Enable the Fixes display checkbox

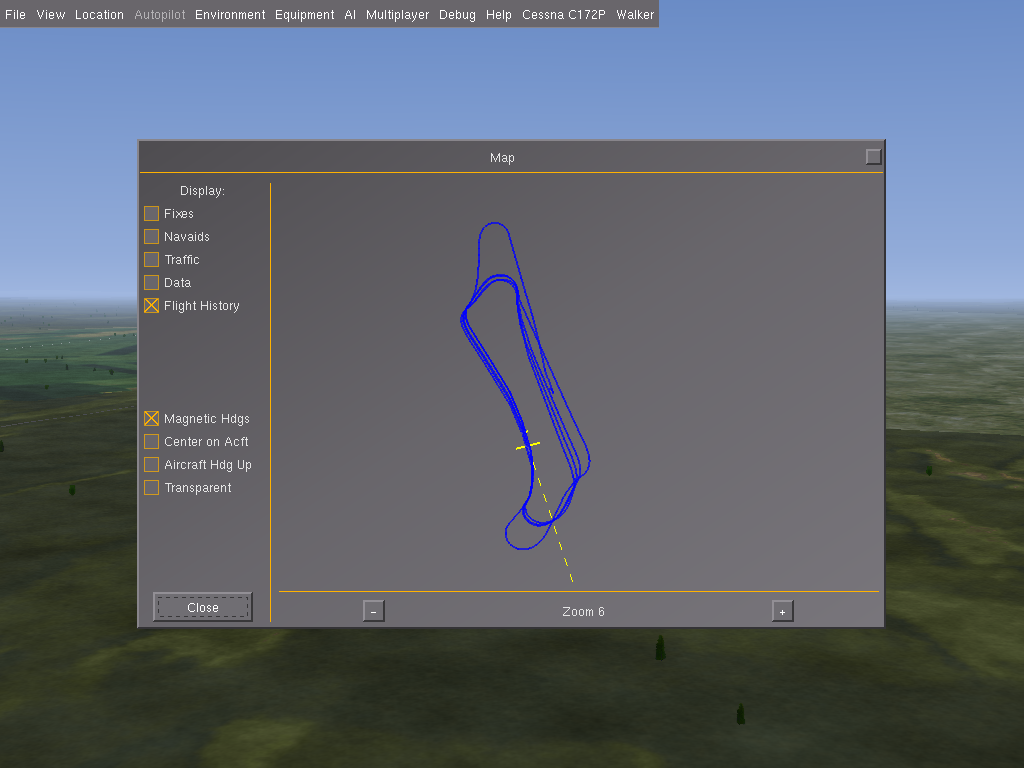(x=151, y=213)
